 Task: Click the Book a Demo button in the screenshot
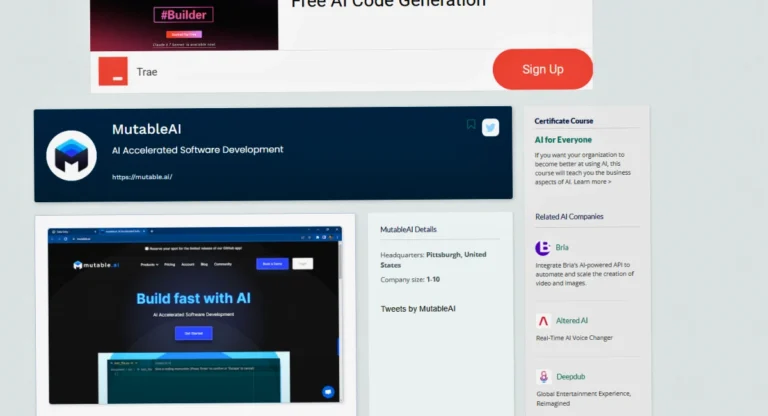click(272, 264)
